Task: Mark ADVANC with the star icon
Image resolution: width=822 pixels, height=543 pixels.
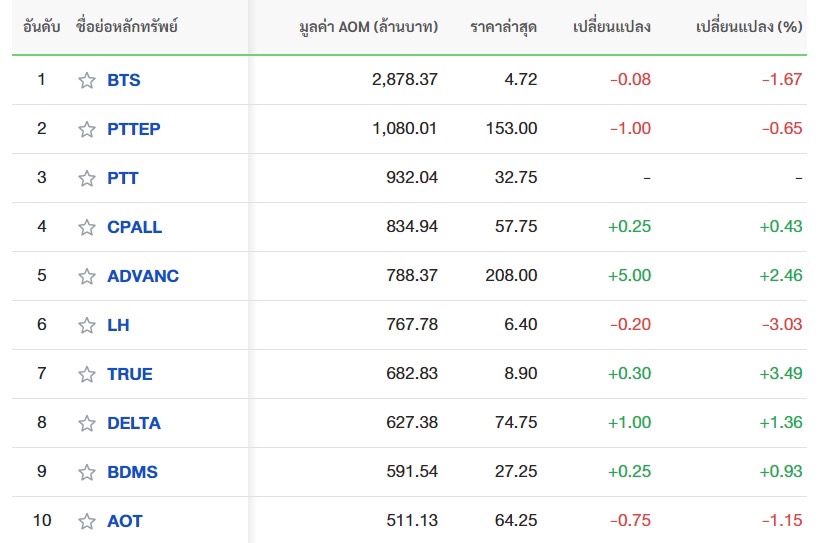Action: pyautogui.click(x=87, y=276)
